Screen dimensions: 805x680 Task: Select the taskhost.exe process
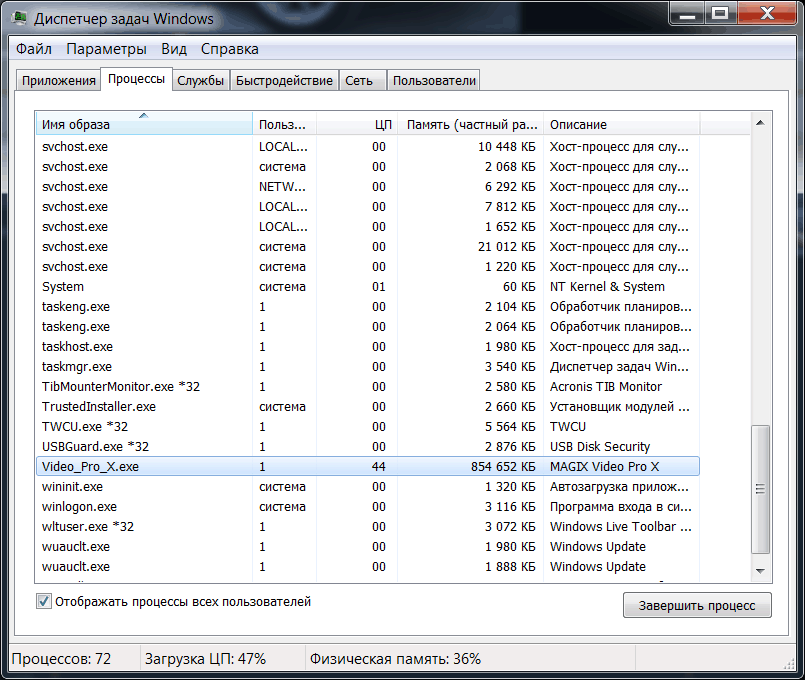click(x=368, y=346)
